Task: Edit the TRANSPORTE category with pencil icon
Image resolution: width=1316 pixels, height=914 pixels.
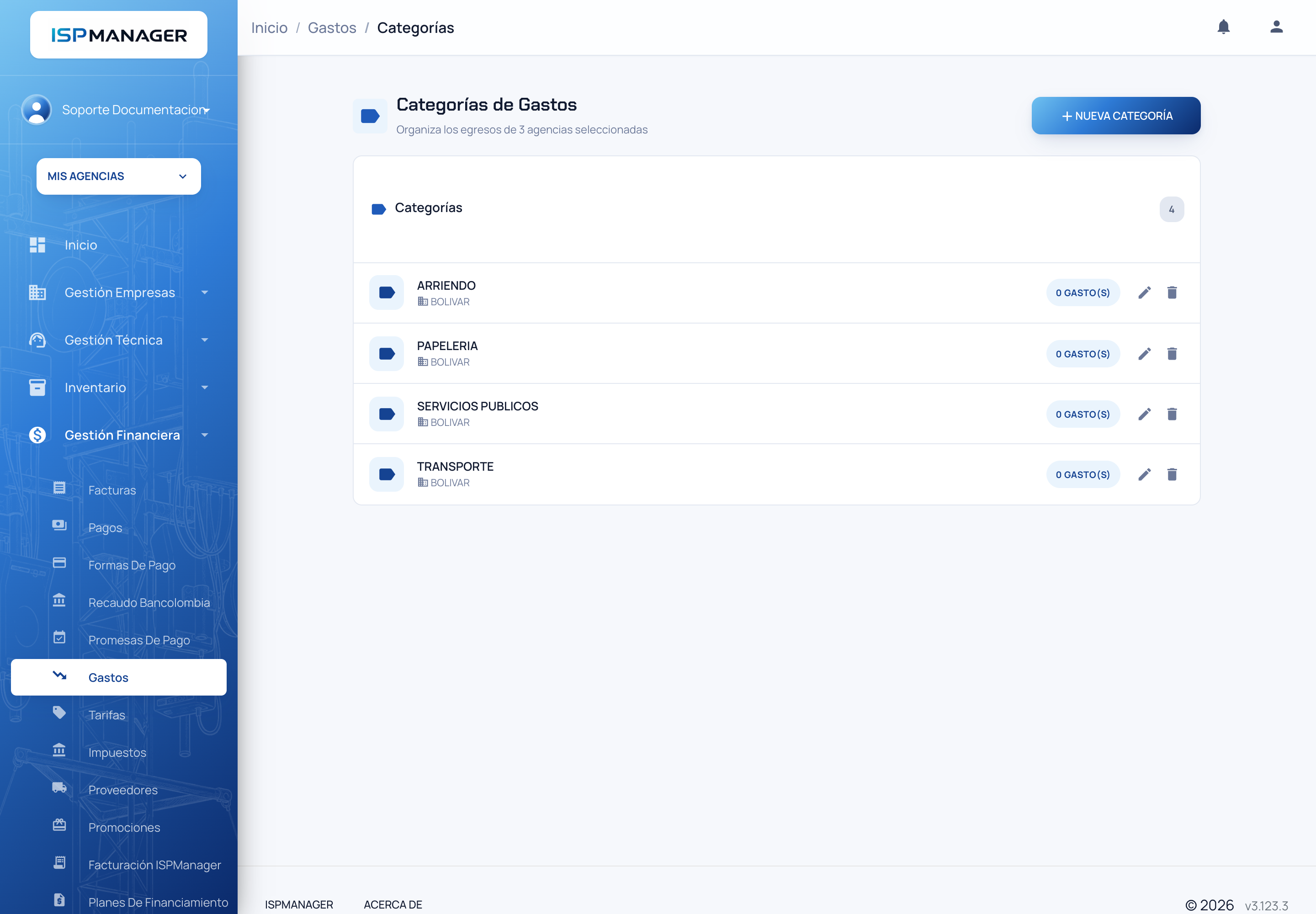Action: (1144, 474)
